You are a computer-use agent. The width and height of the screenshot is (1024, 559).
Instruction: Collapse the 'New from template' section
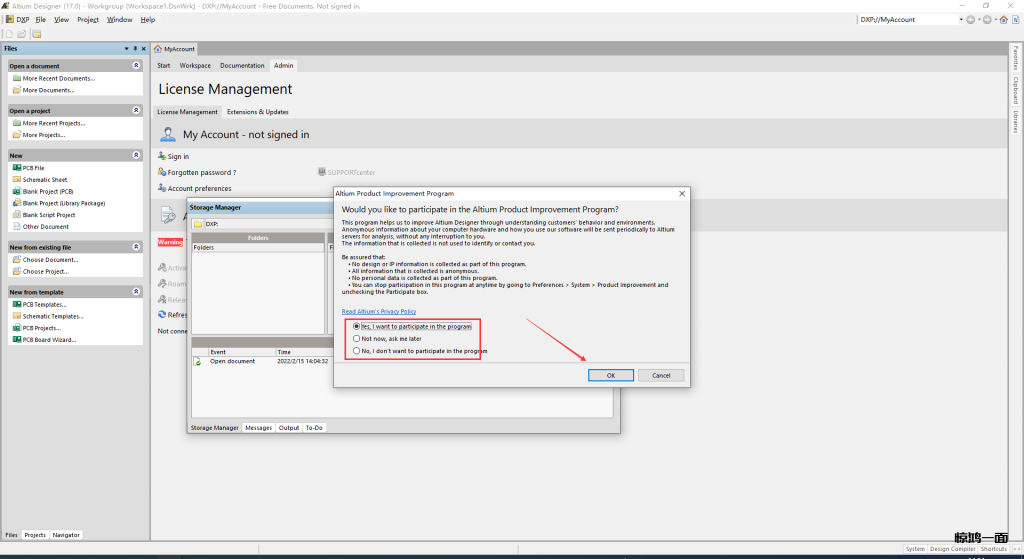136,292
